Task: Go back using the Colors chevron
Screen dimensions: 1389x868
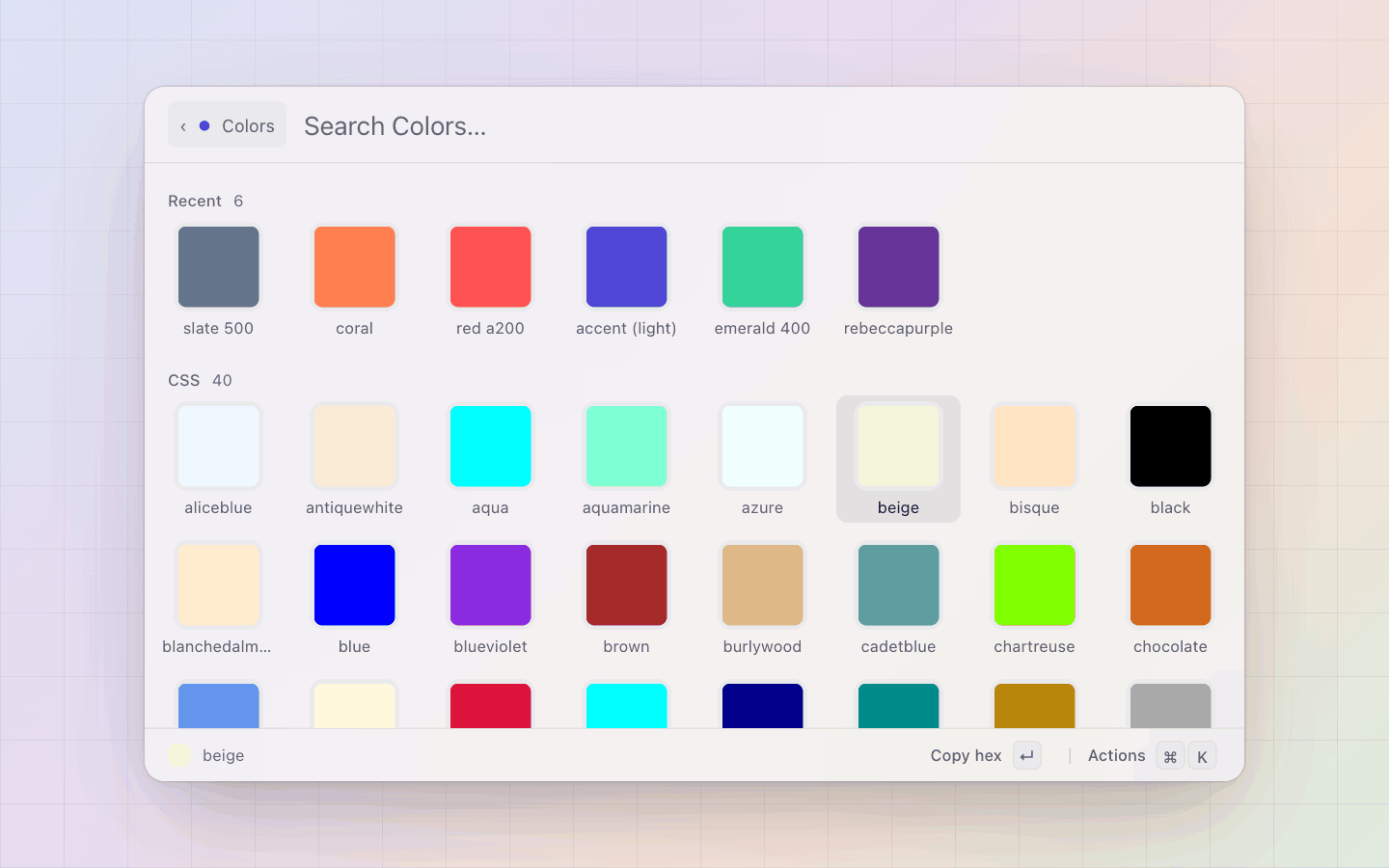Action: point(183,126)
